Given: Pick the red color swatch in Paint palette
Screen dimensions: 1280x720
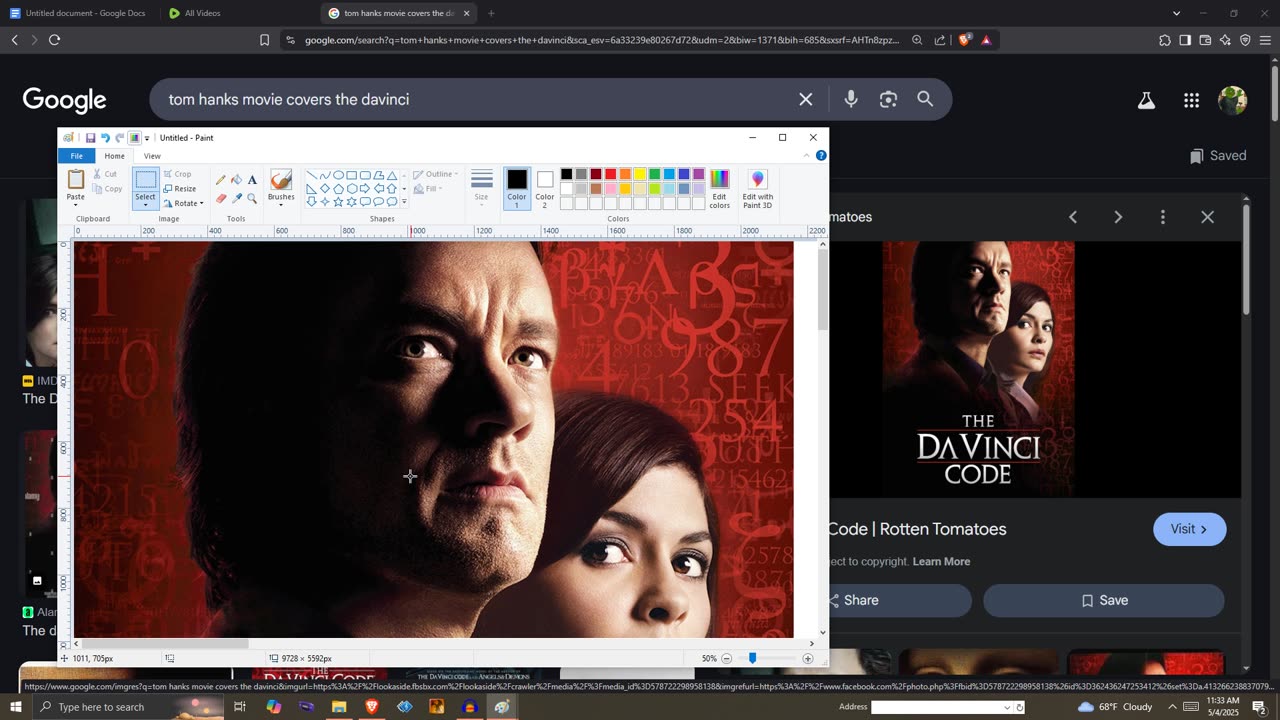Looking at the screenshot, I should (610, 174).
